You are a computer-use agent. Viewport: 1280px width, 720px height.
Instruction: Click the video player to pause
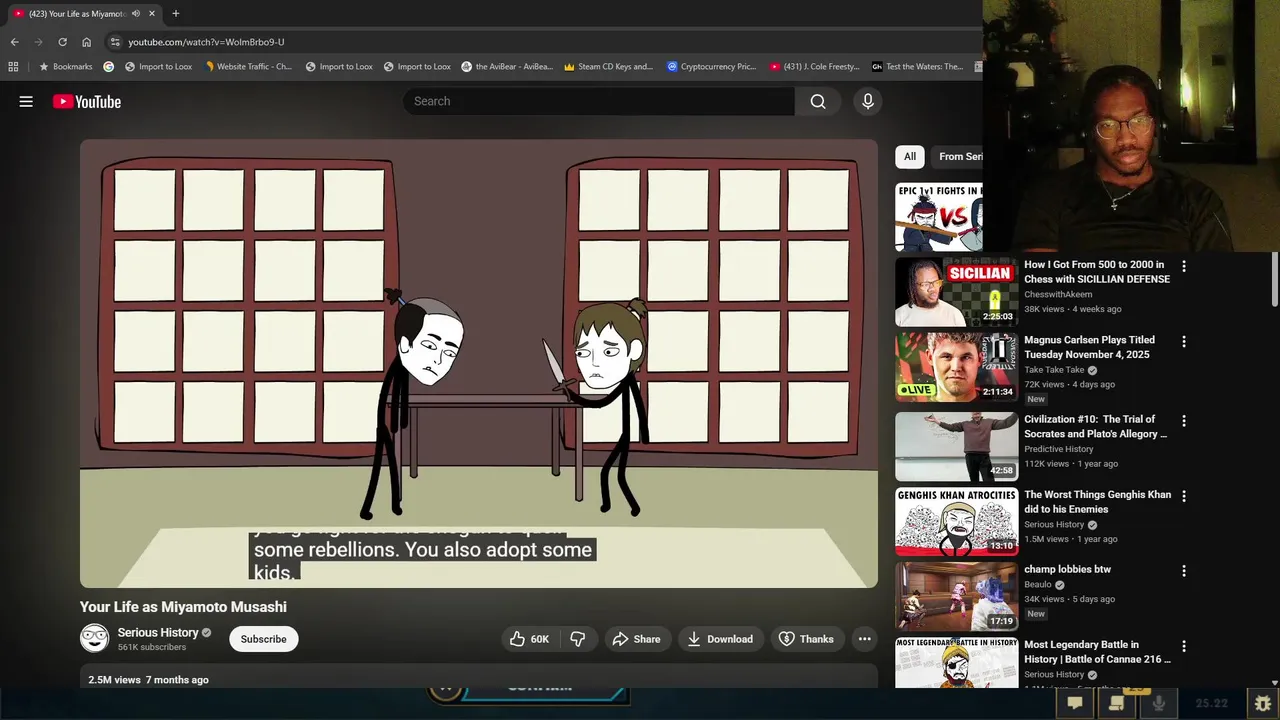point(479,363)
